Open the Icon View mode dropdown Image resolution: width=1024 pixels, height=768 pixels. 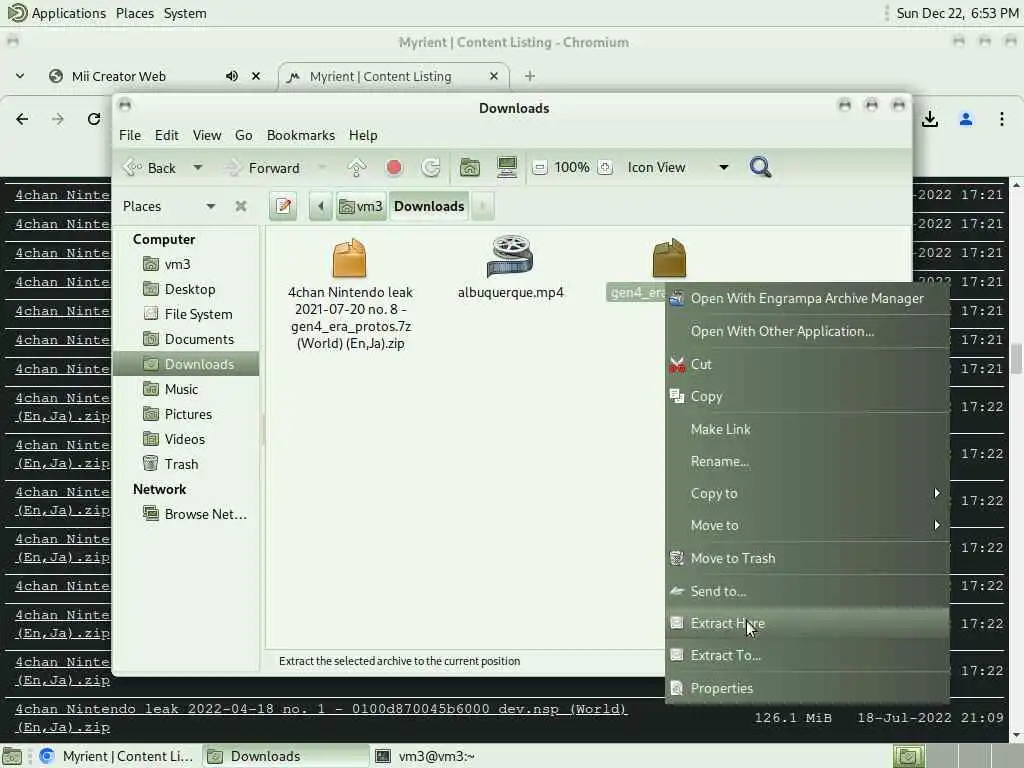(678, 168)
